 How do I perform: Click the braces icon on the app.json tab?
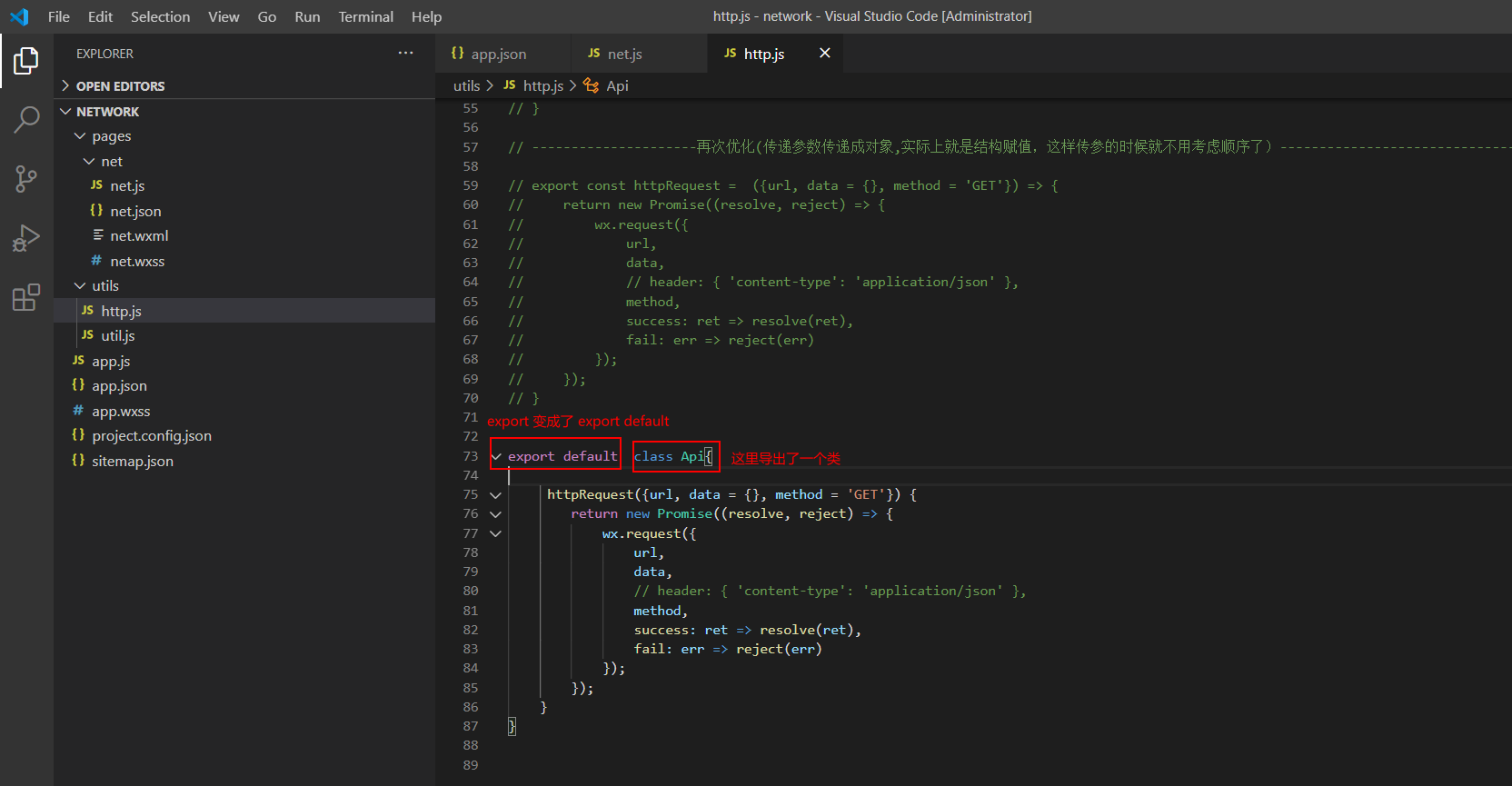click(458, 54)
